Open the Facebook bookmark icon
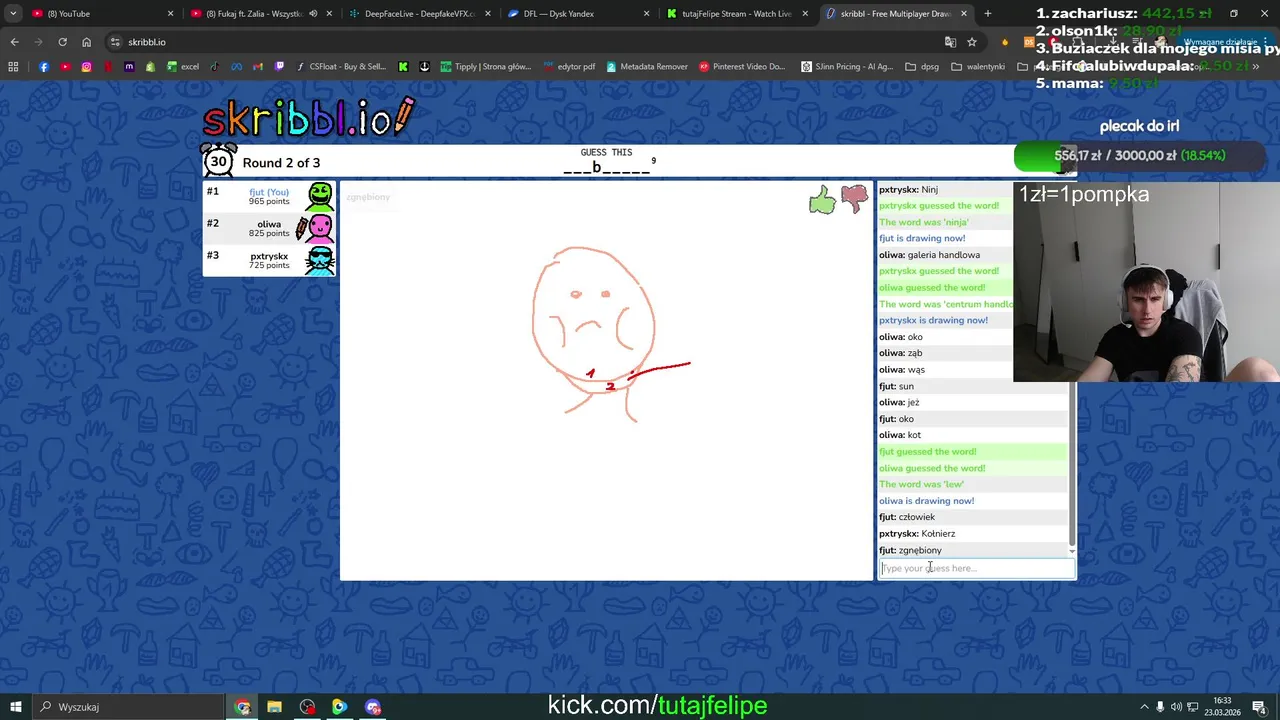This screenshot has height=720, width=1280. [x=44, y=67]
